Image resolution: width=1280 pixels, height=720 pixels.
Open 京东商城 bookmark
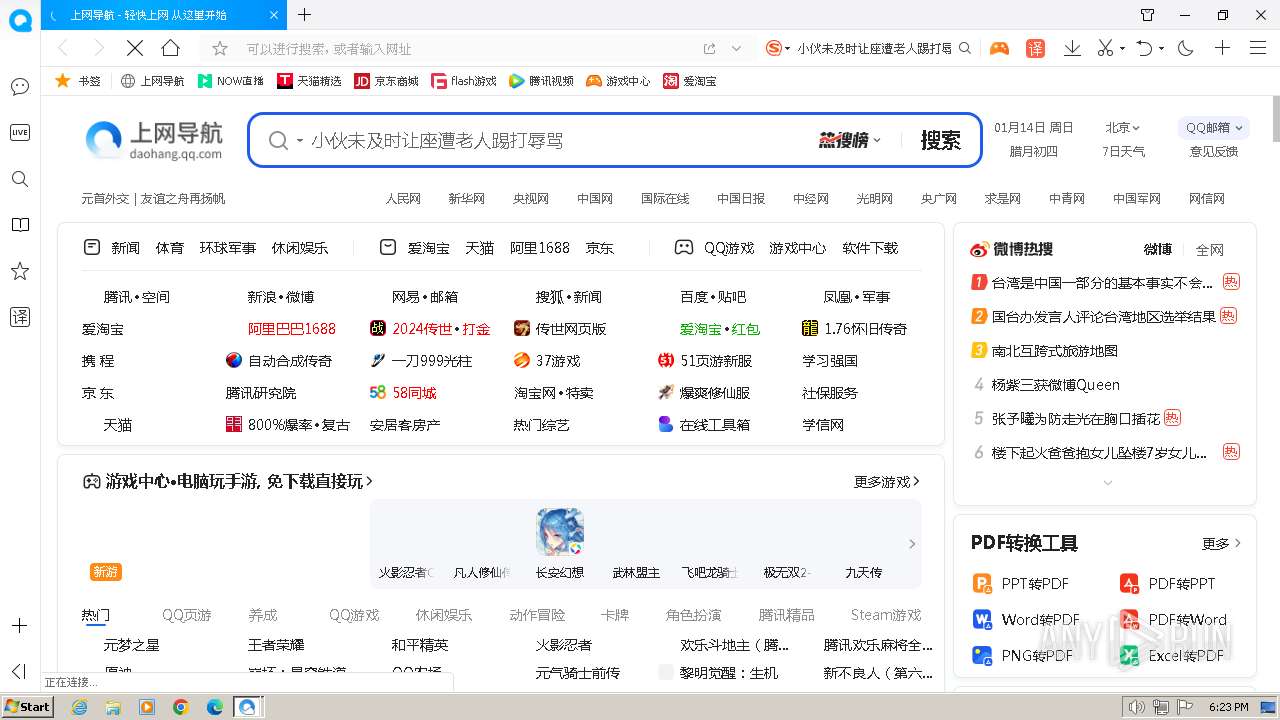click(x=387, y=81)
